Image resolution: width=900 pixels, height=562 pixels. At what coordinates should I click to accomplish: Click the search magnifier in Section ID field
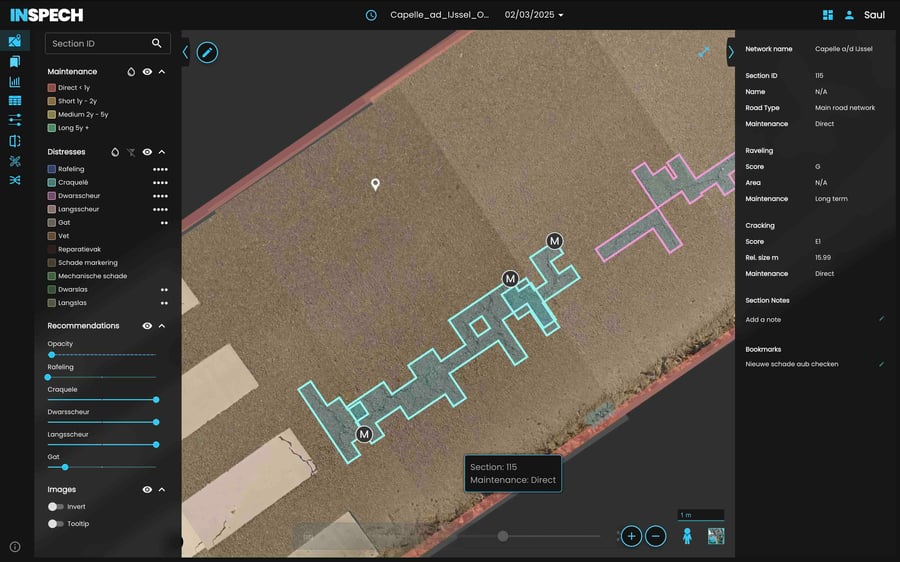tap(156, 43)
